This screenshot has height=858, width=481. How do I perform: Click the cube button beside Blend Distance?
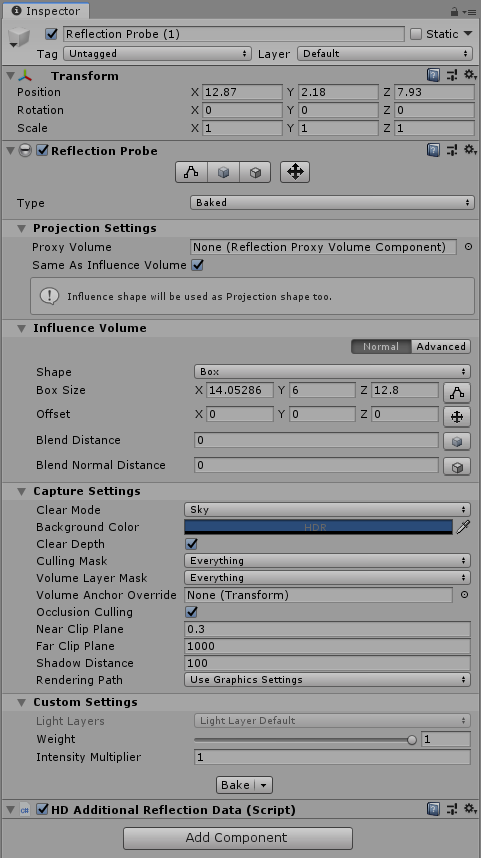pyautogui.click(x=457, y=441)
